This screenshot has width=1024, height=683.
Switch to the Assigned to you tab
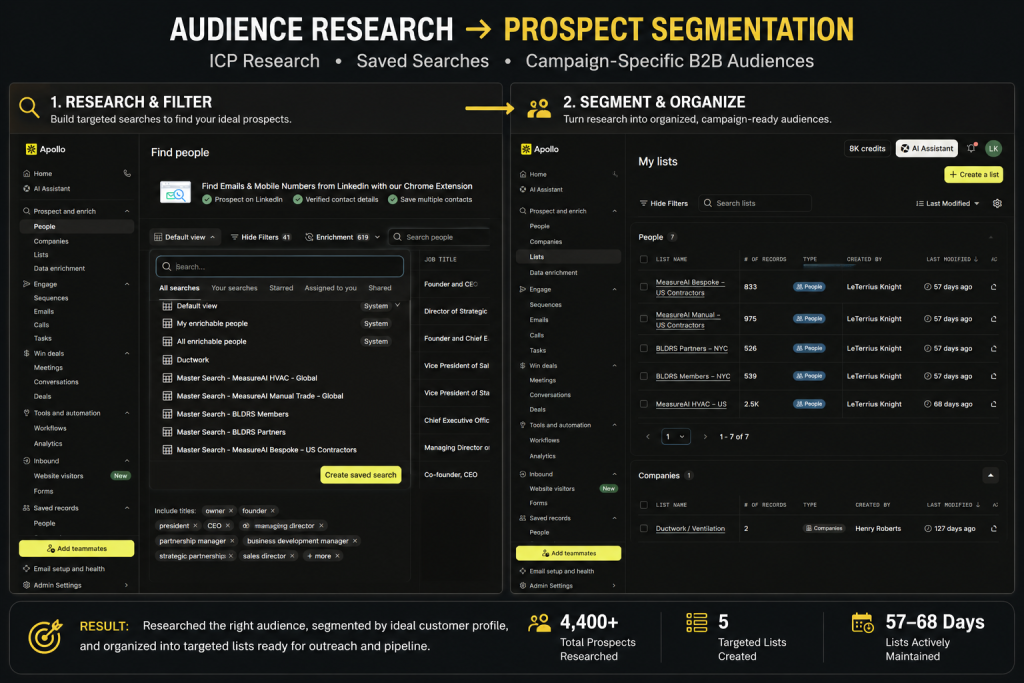coord(330,288)
